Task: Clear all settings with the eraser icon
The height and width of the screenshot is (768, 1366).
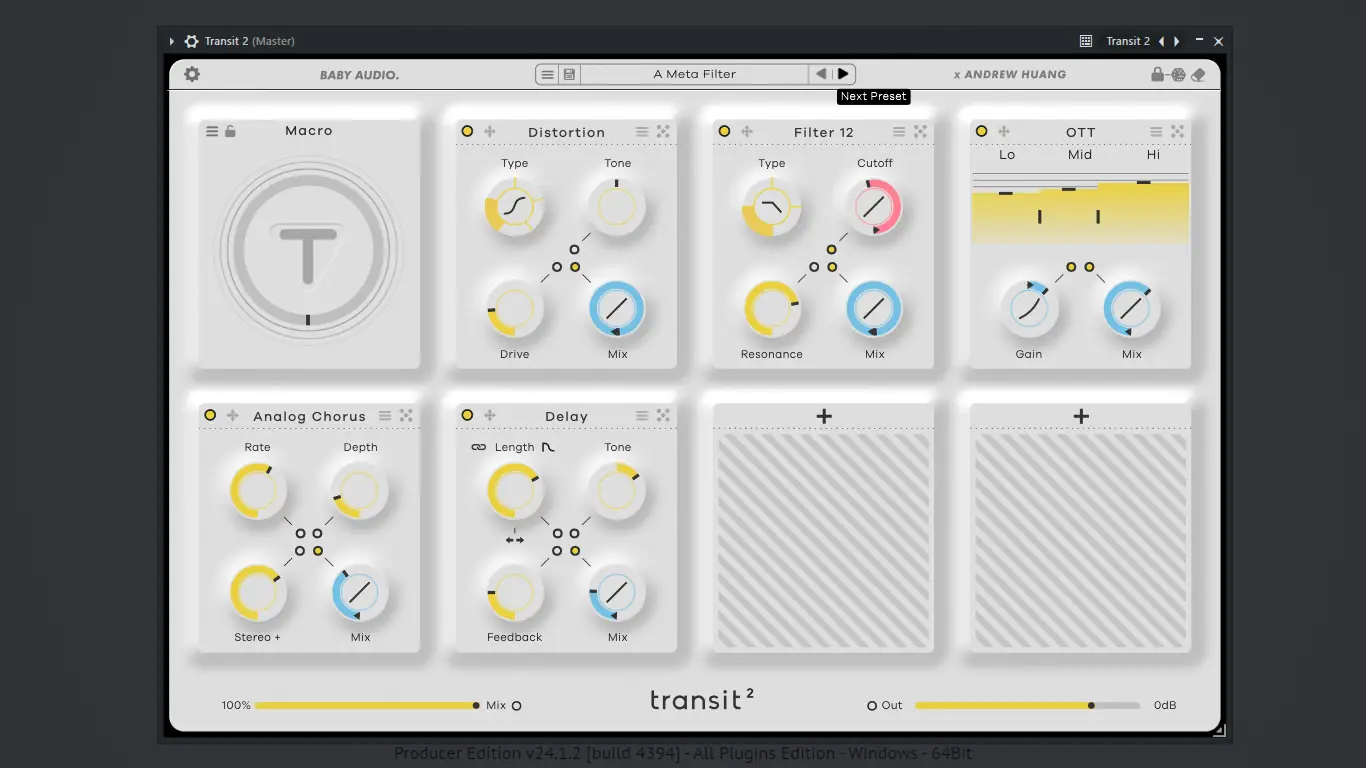Action: 1199,73
